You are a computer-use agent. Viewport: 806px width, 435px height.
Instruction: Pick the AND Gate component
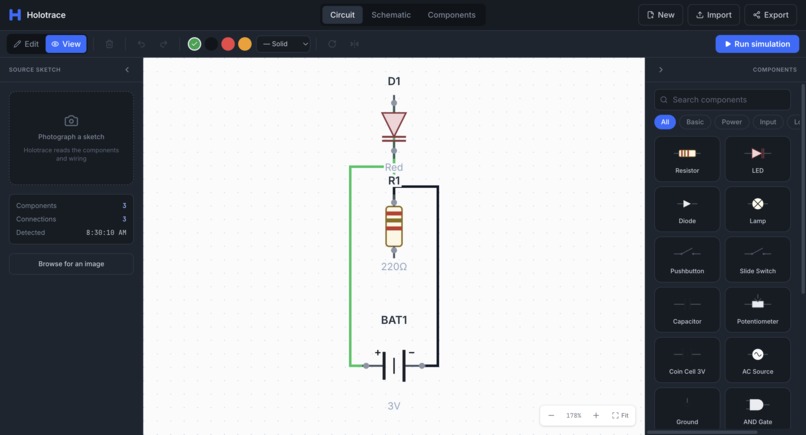pyautogui.click(x=758, y=409)
